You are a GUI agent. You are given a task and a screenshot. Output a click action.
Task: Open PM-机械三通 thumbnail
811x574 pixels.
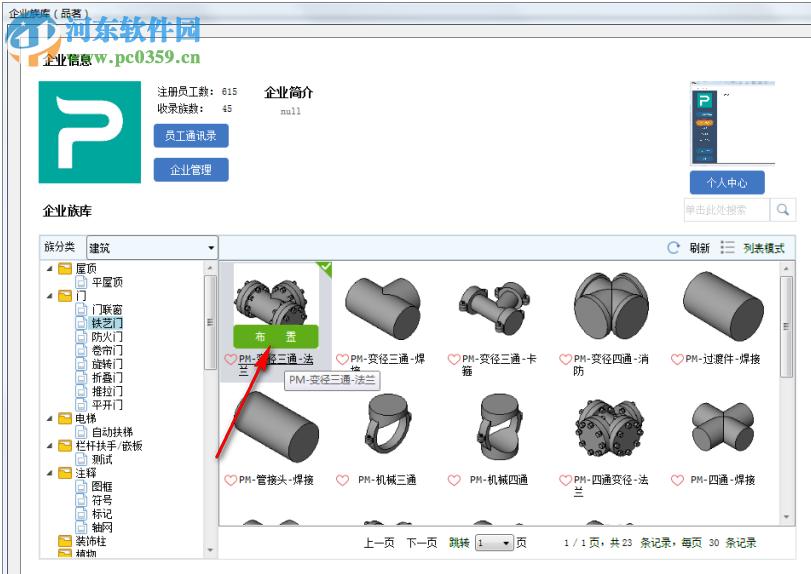[x=388, y=424]
